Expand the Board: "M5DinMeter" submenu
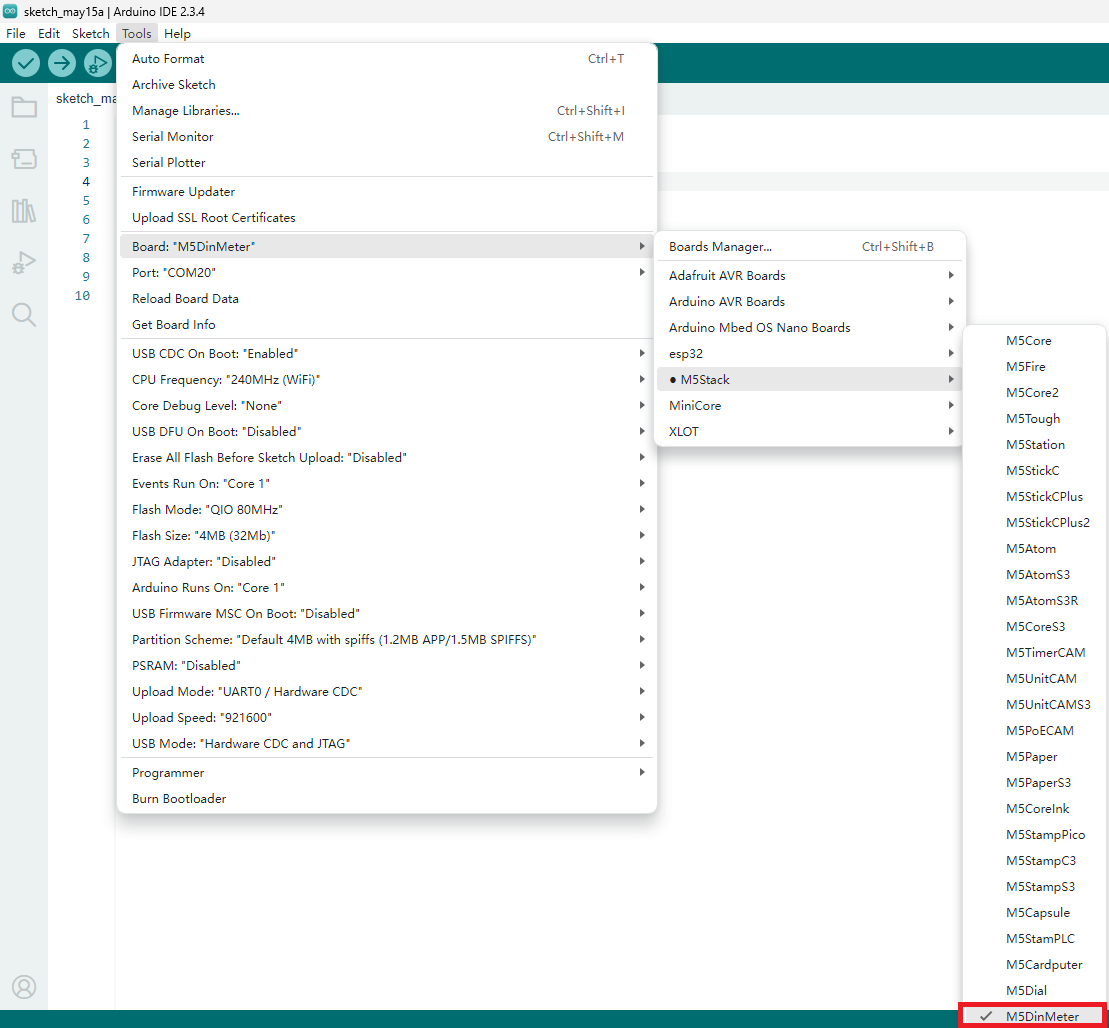 pos(387,247)
